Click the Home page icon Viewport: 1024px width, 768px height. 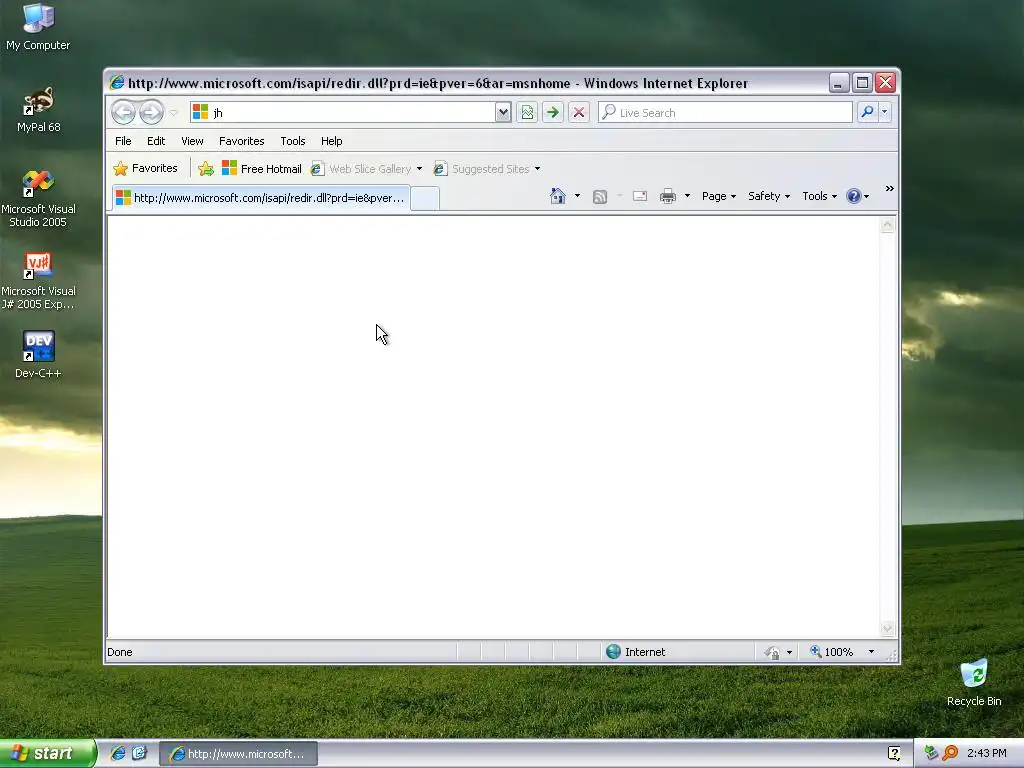coord(558,196)
